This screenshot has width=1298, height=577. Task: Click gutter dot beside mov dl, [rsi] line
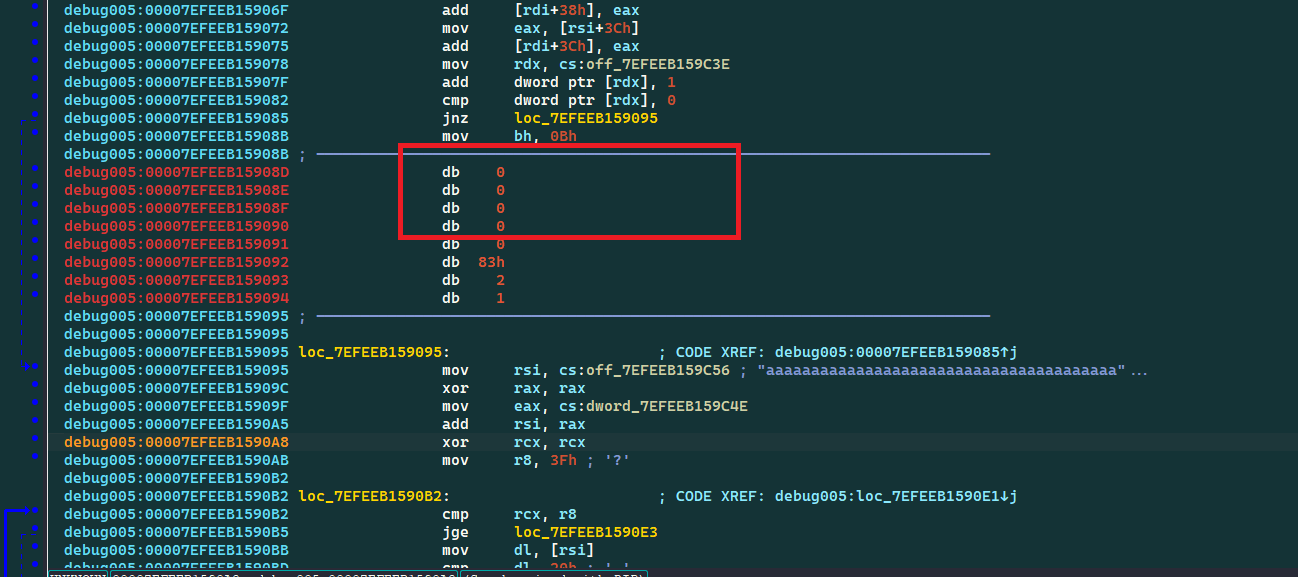pyautogui.click(x=35, y=551)
